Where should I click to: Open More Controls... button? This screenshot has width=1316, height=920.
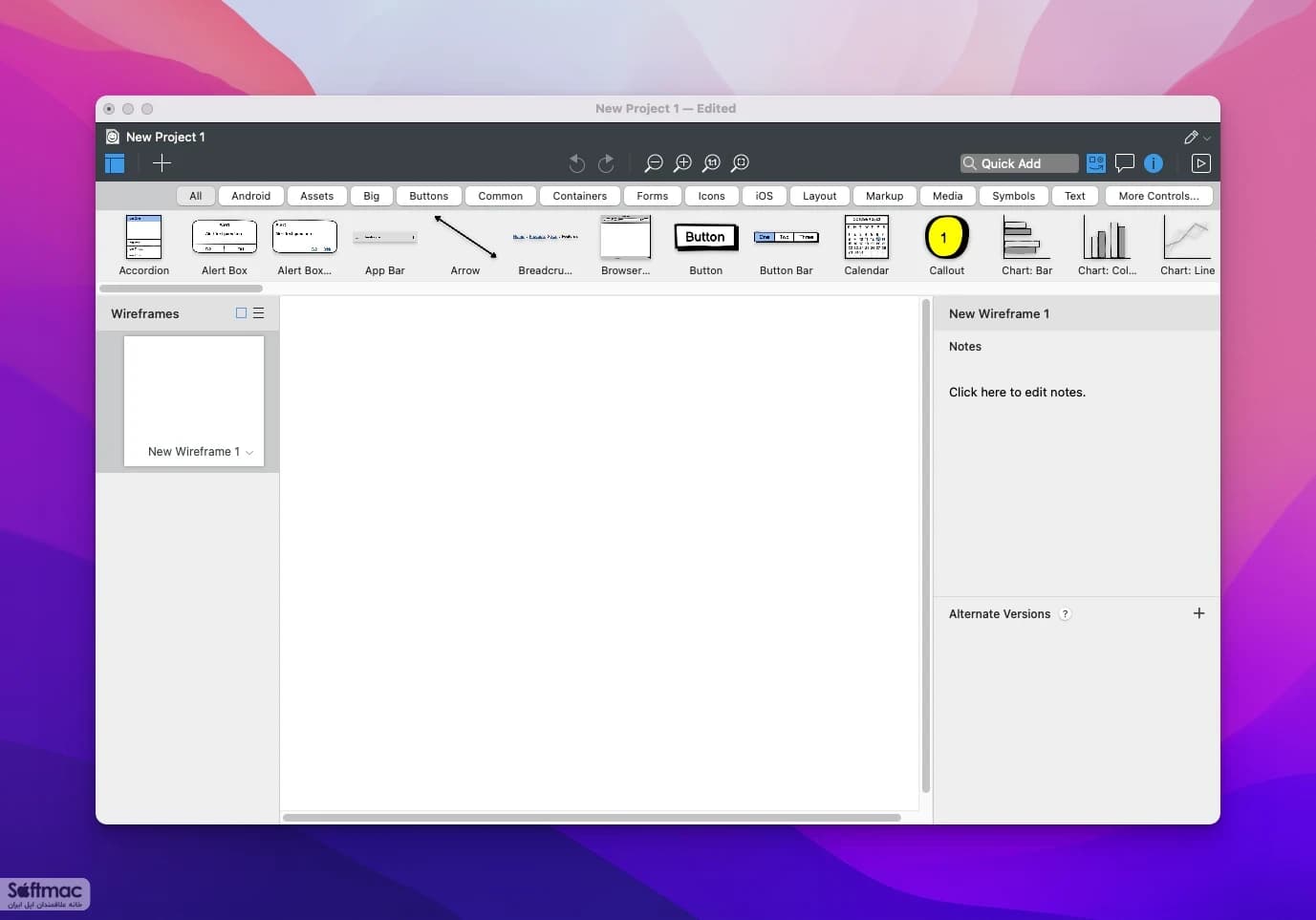[1159, 196]
